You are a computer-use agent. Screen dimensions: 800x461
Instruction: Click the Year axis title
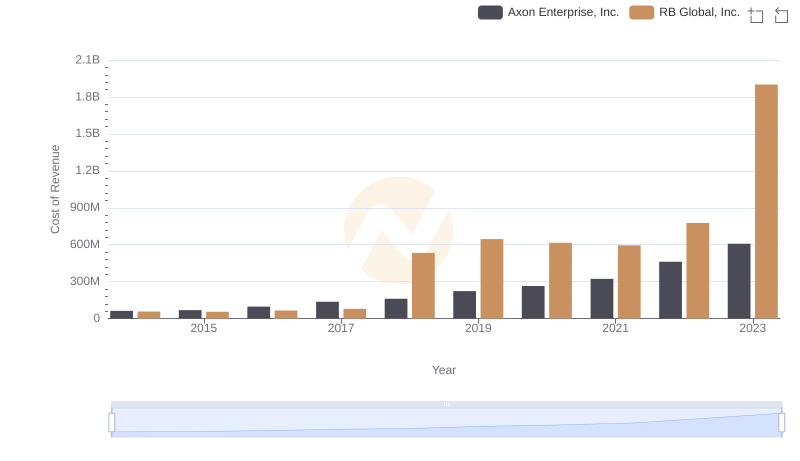[444, 370]
